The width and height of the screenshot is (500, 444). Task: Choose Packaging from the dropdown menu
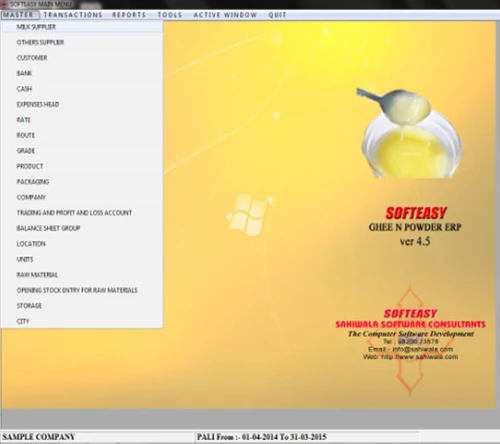[x=82, y=182]
